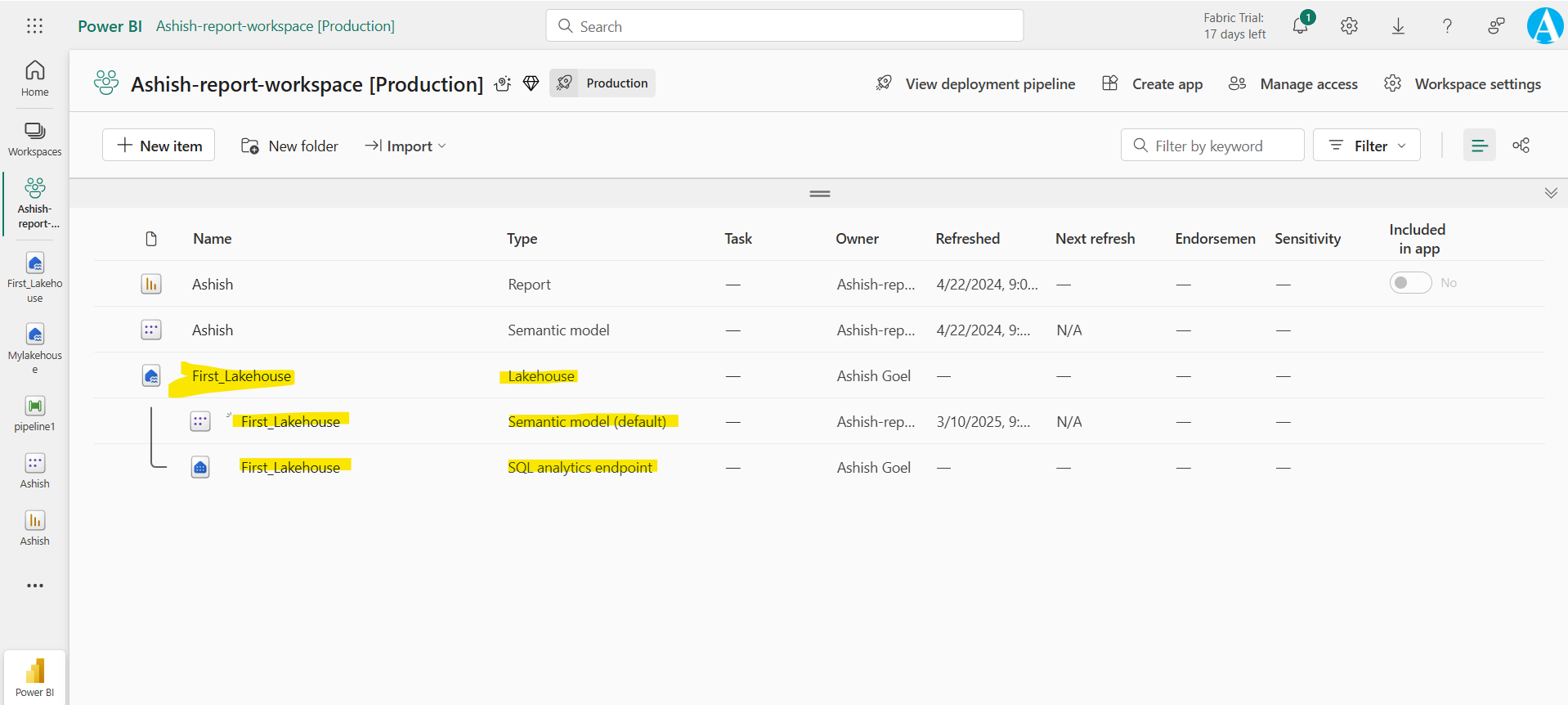Click the horizontal pane resize handle

[x=819, y=194]
